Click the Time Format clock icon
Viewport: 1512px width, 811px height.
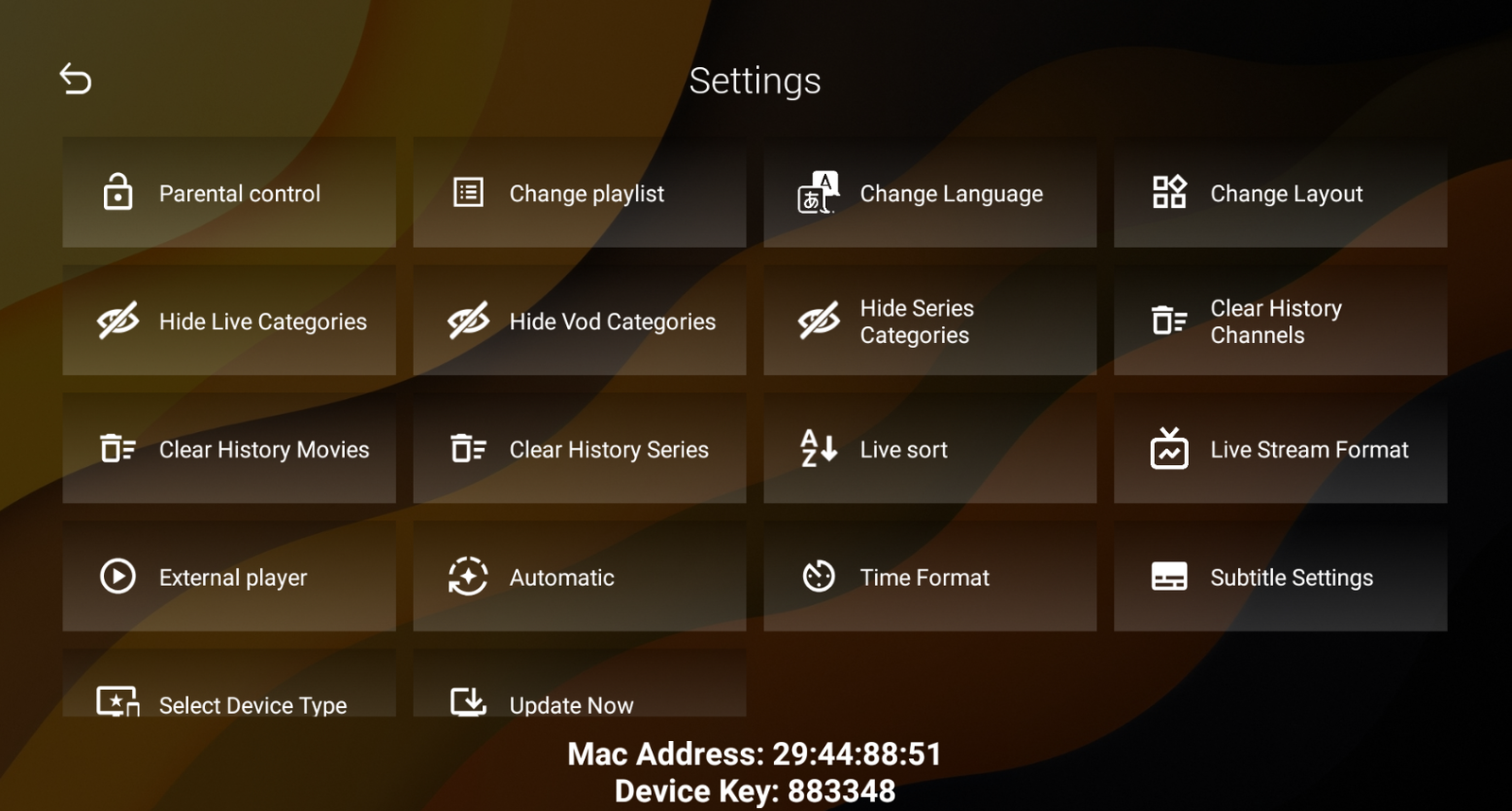point(818,576)
